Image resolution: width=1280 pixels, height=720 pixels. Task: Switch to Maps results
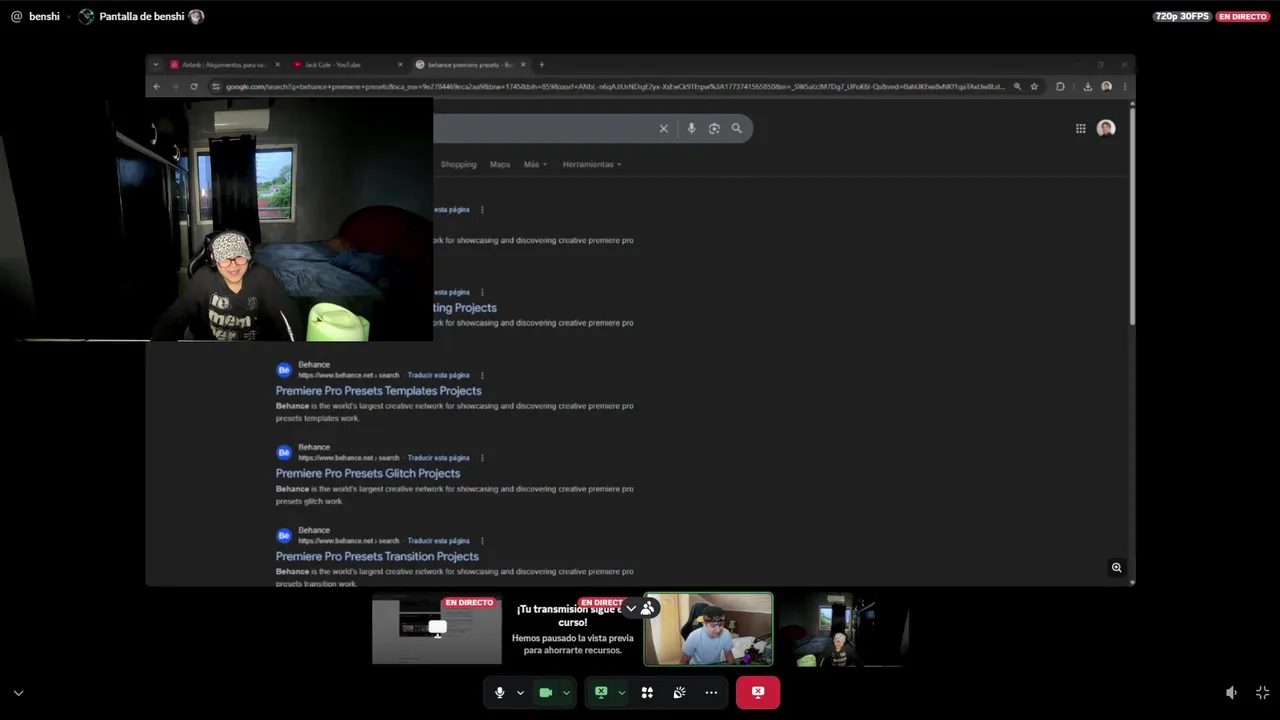pyautogui.click(x=500, y=164)
